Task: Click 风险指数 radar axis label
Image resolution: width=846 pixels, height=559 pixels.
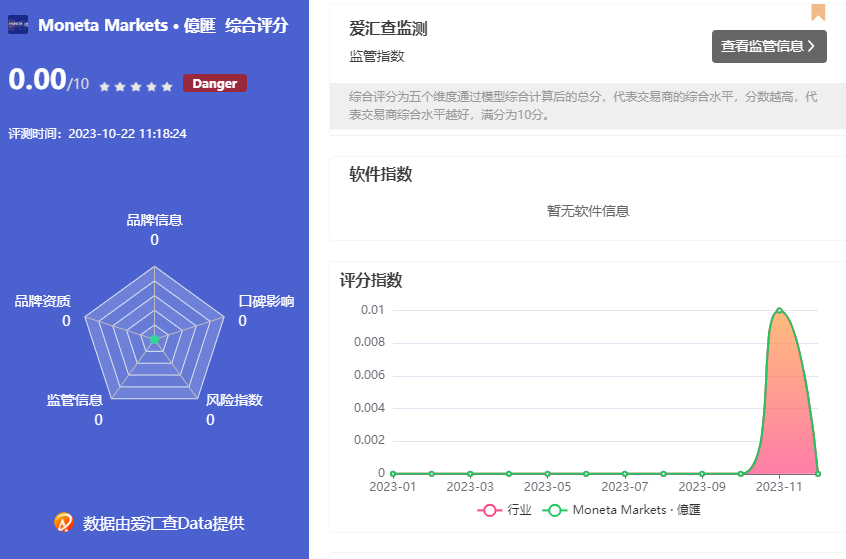Action: coord(234,400)
